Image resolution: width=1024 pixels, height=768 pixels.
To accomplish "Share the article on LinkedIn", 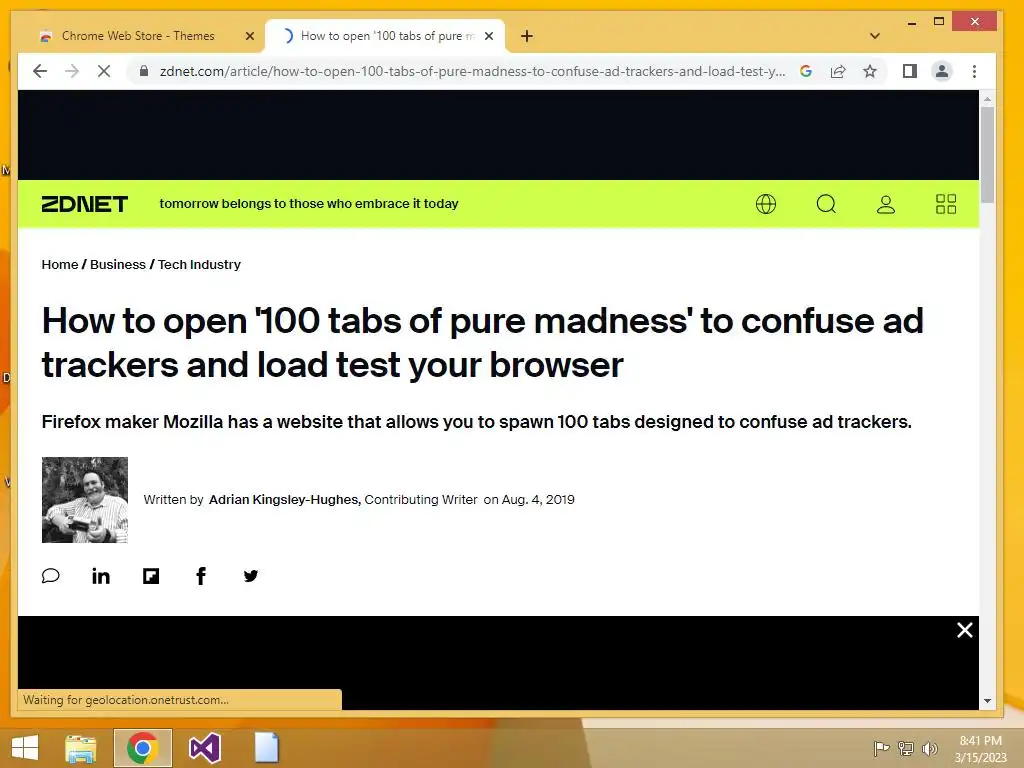I will point(101,575).
